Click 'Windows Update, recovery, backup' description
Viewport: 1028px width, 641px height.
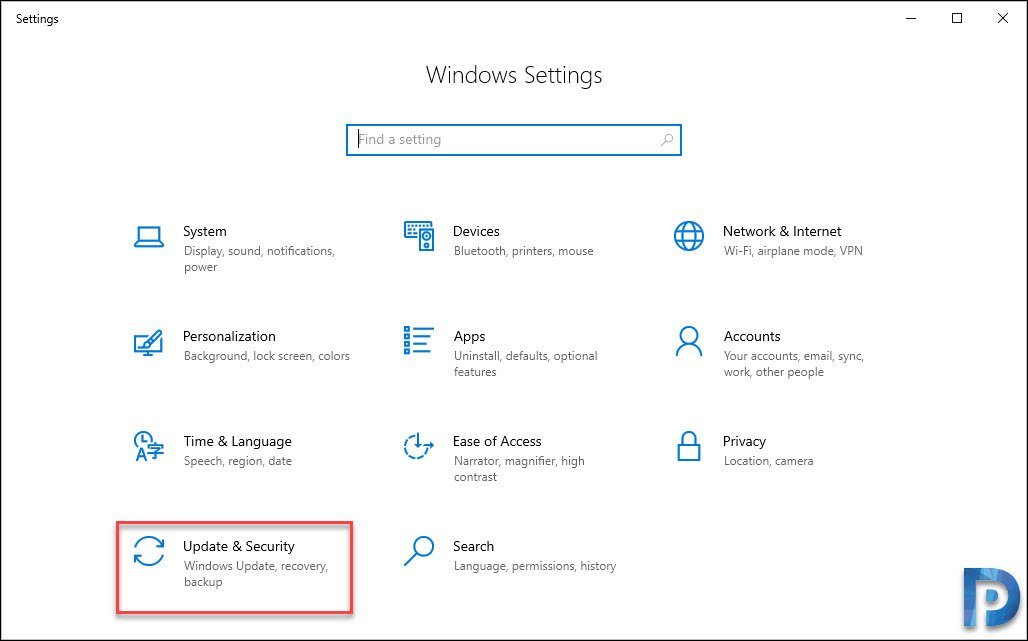(256, 573)
